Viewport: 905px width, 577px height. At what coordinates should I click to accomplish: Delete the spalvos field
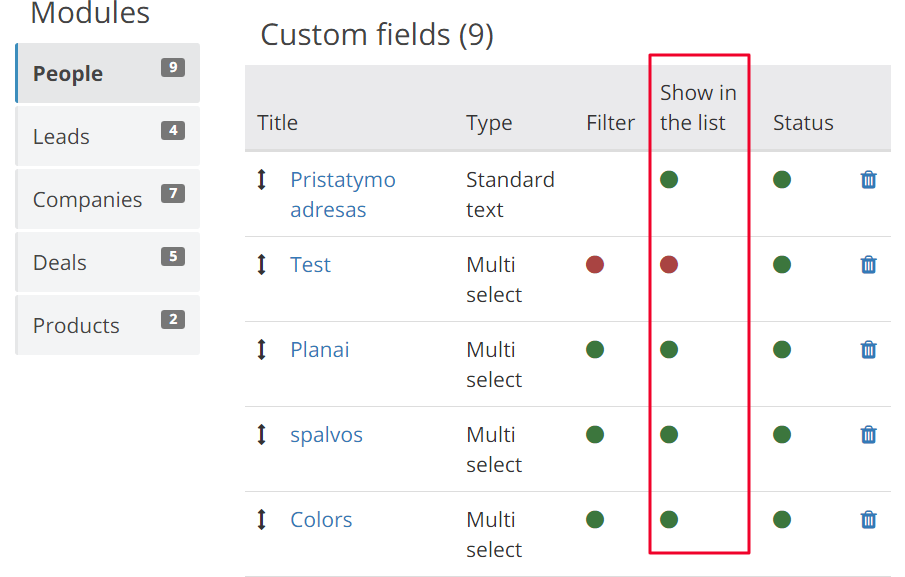click(868, 434)
